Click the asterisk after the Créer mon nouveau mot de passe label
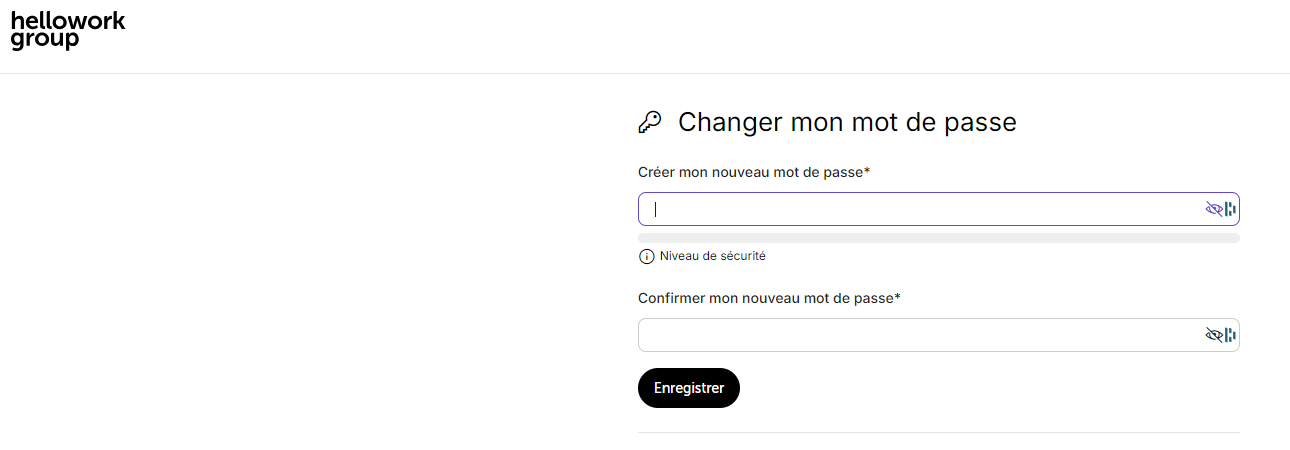This screenshot has height=450, width=1290. (867, 171)
